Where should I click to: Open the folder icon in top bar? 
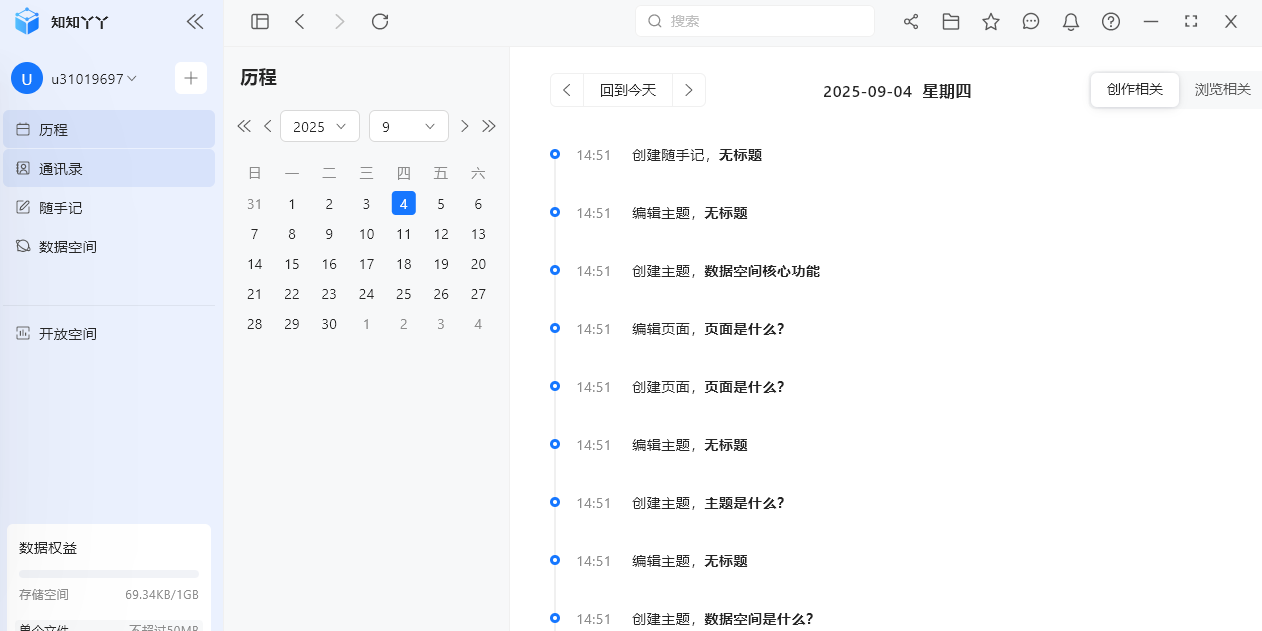(x=951, y=22)
